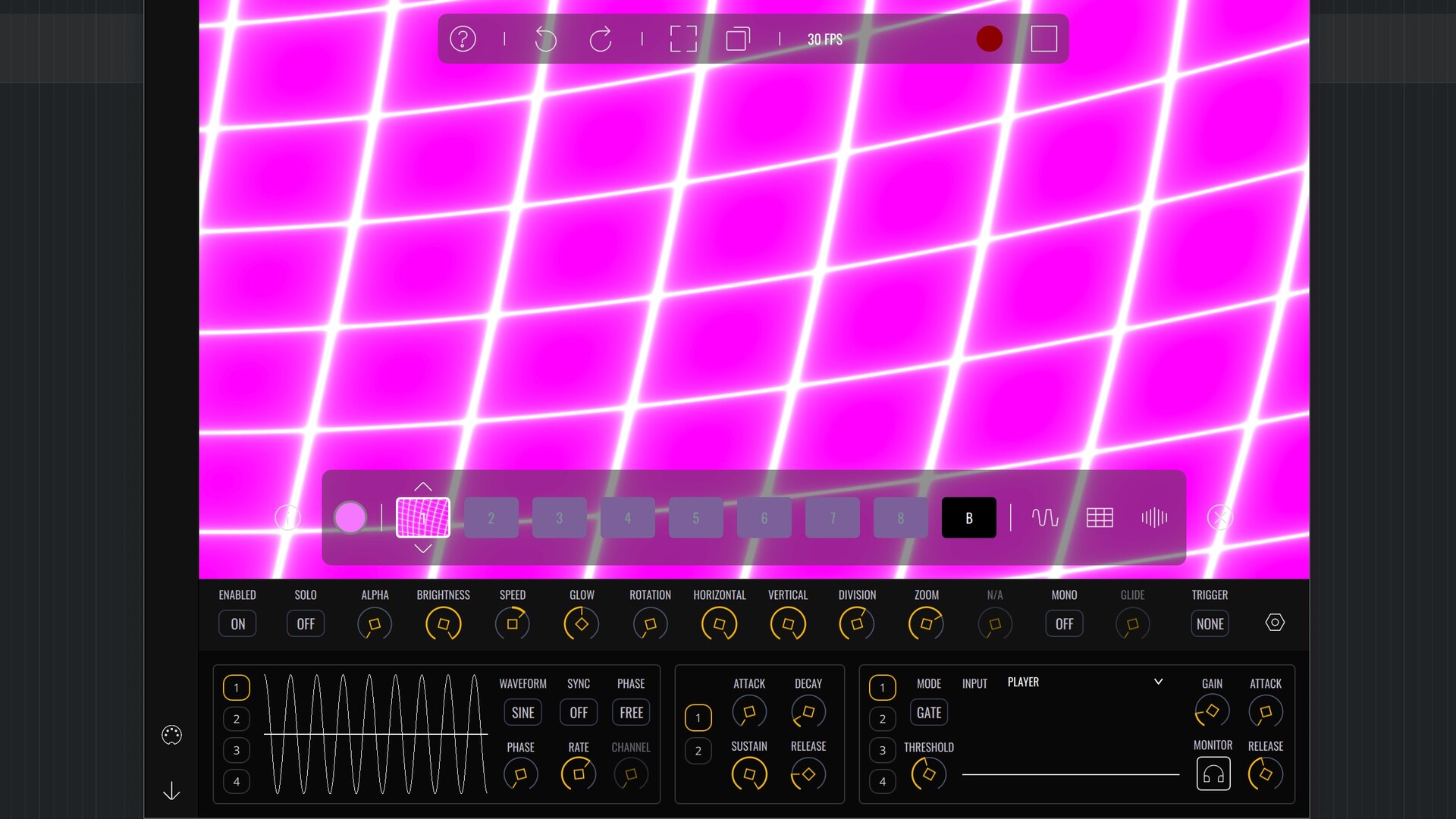Select layer slot 8
Image resolution: width=1456 pixels, height=819 pixels.
pyautogui.click(x=901, y=518)
